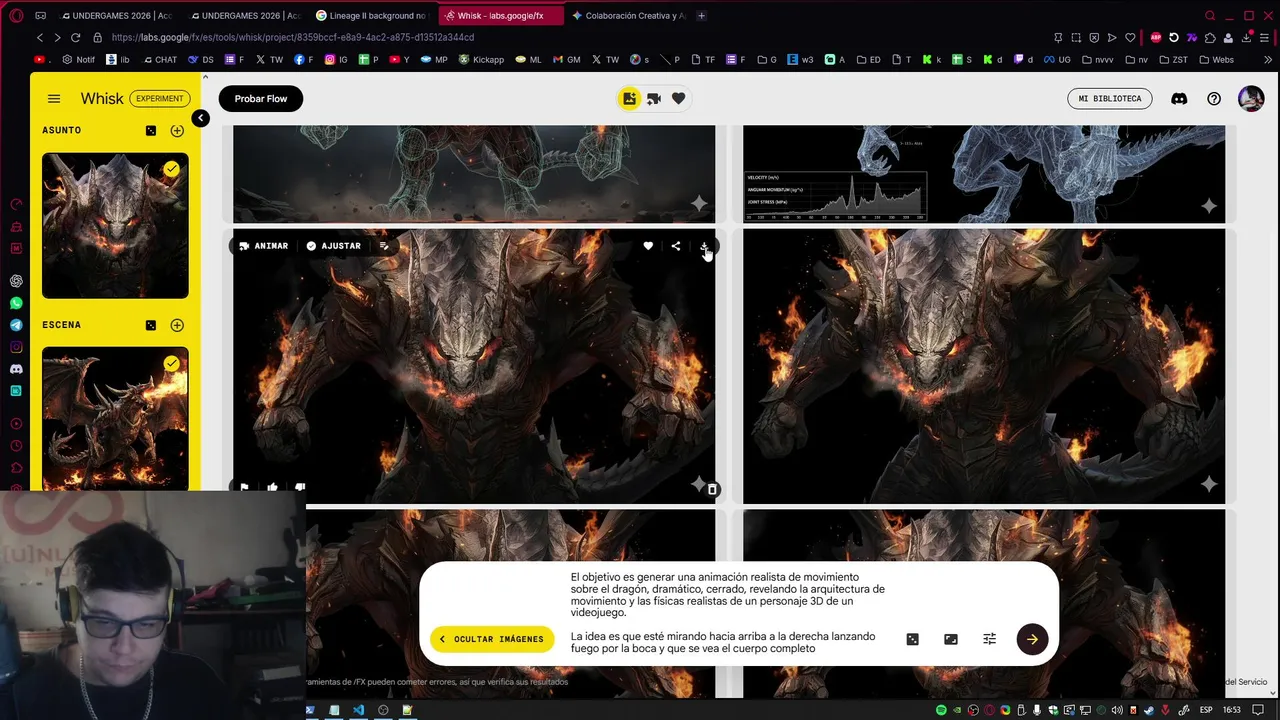
Task: Switch to first UNDERGAMES 2026 tab
Action: click(117, 16)
